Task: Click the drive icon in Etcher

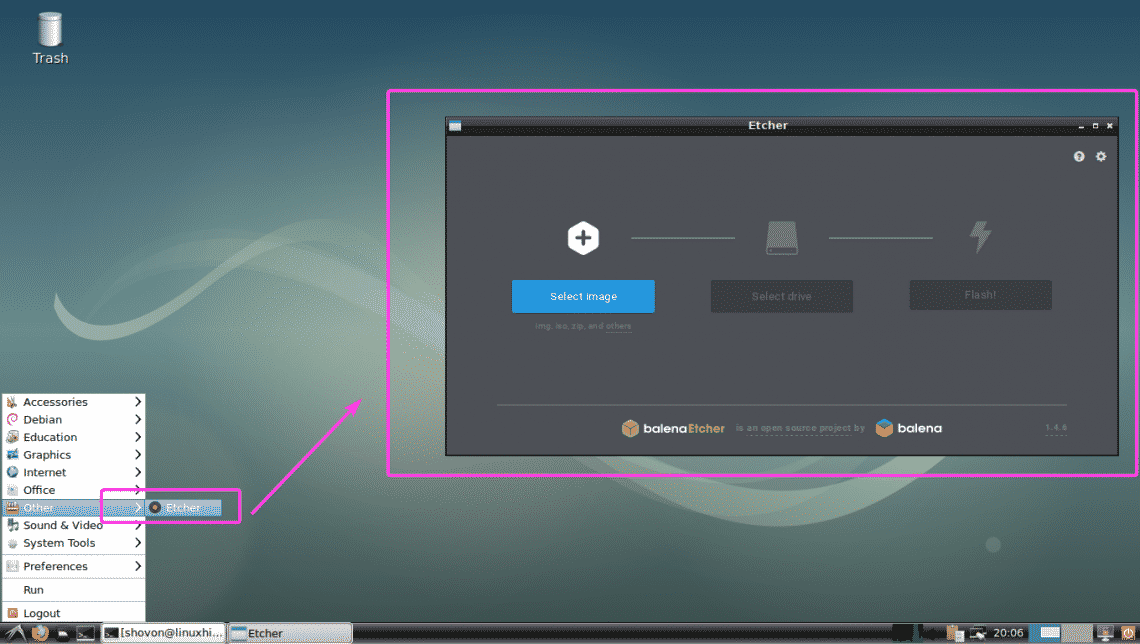Action: point(782,238)
